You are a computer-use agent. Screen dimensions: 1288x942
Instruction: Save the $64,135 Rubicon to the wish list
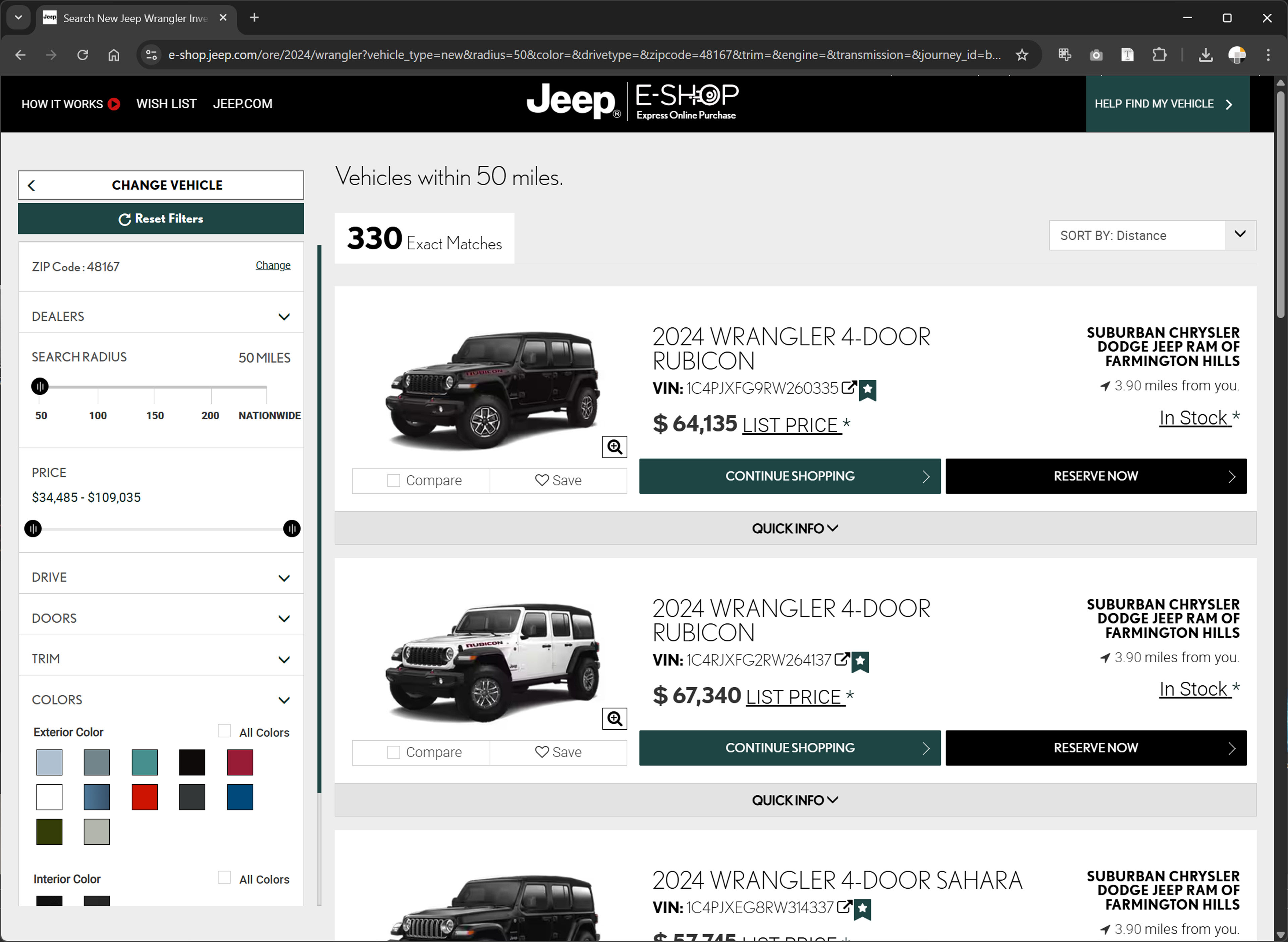558,481
